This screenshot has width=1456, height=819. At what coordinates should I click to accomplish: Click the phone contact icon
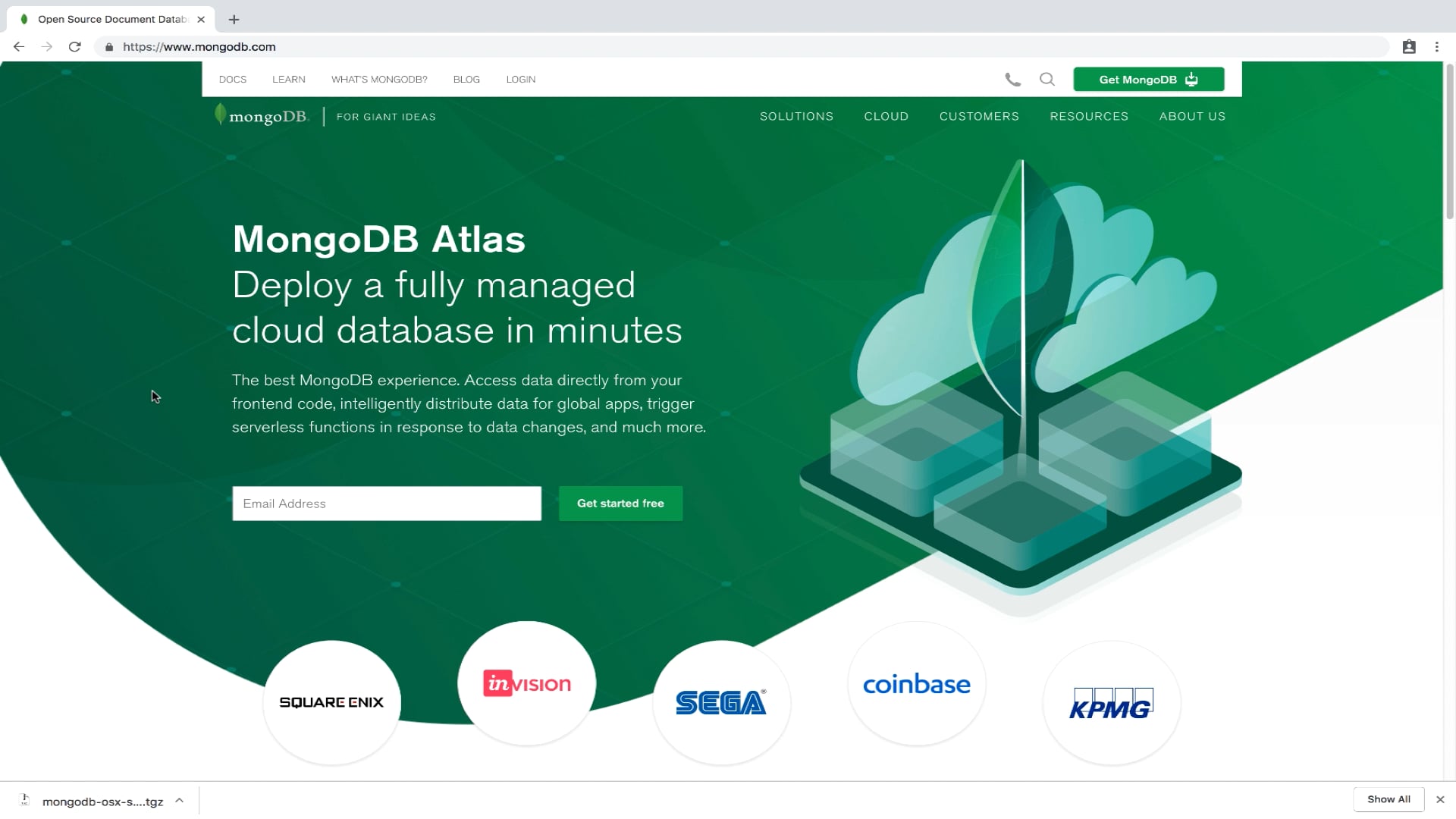pos(1012,80)
